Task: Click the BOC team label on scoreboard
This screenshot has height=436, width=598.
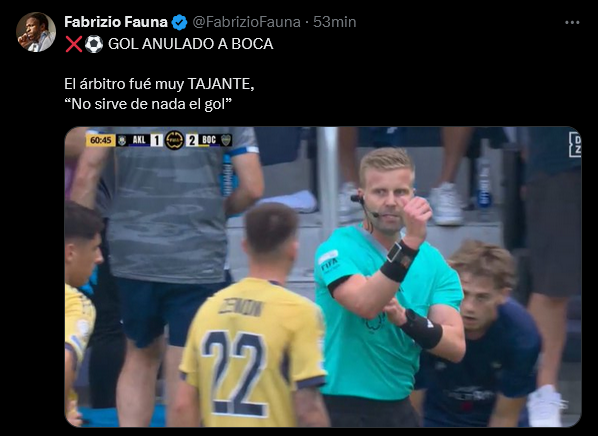Action: (209, 140)
